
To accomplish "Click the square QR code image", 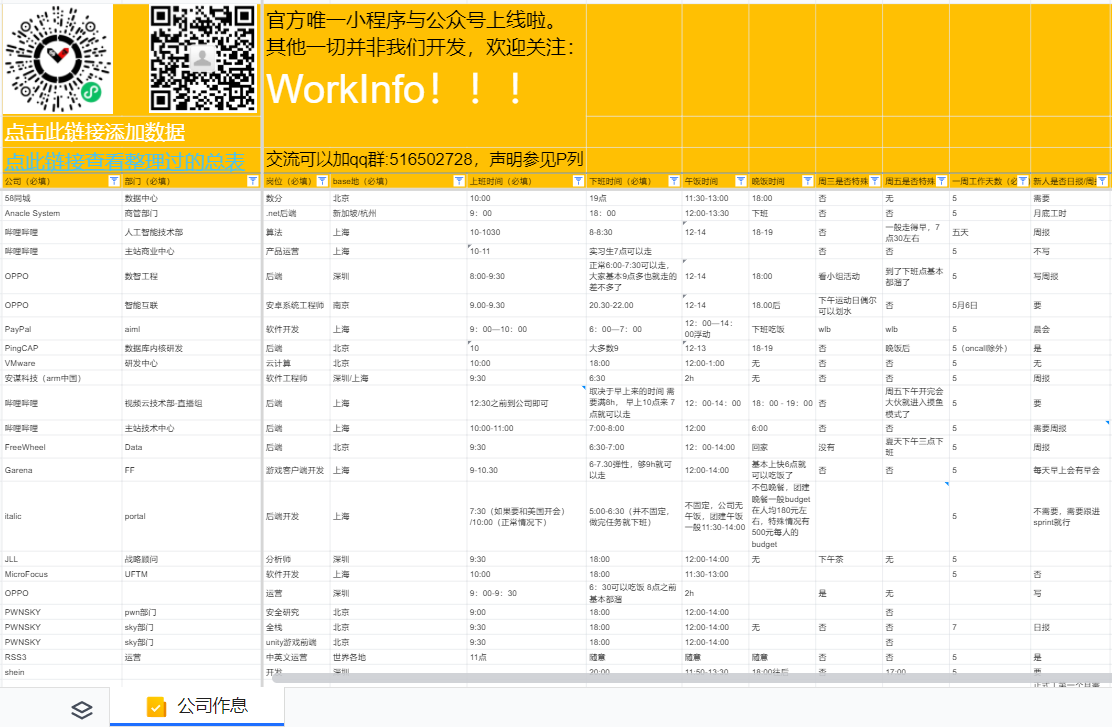I will 203,59.
